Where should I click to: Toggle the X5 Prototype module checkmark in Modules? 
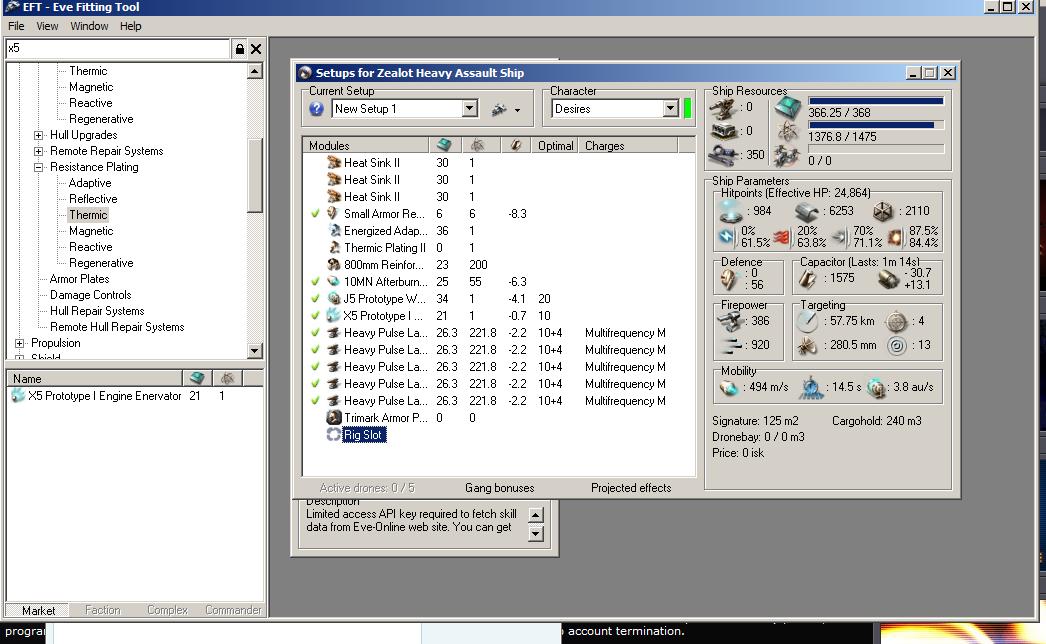point(316,316)
